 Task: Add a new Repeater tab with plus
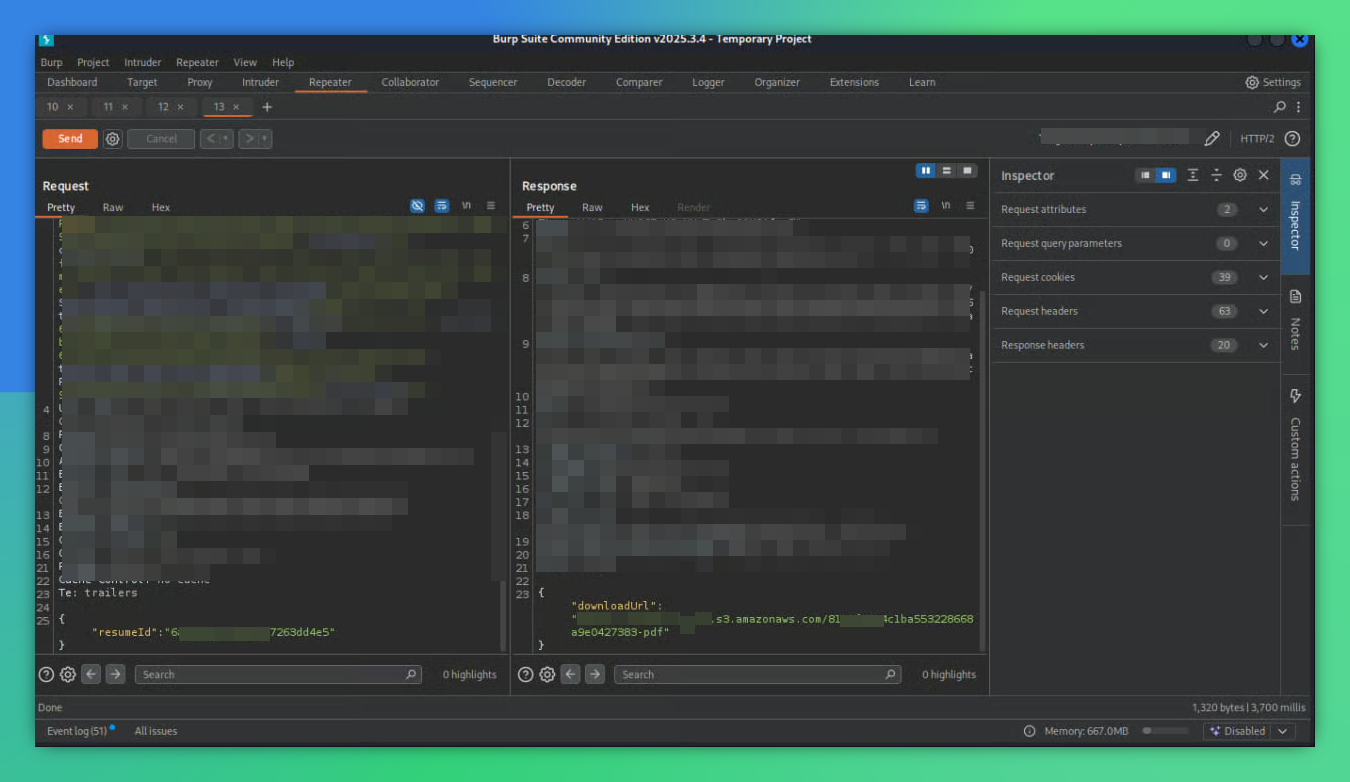pyautogui.click(x=267, y=107)
